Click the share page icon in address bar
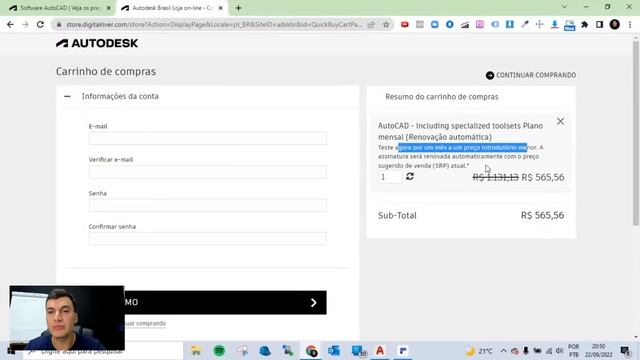 click(371, 24)
